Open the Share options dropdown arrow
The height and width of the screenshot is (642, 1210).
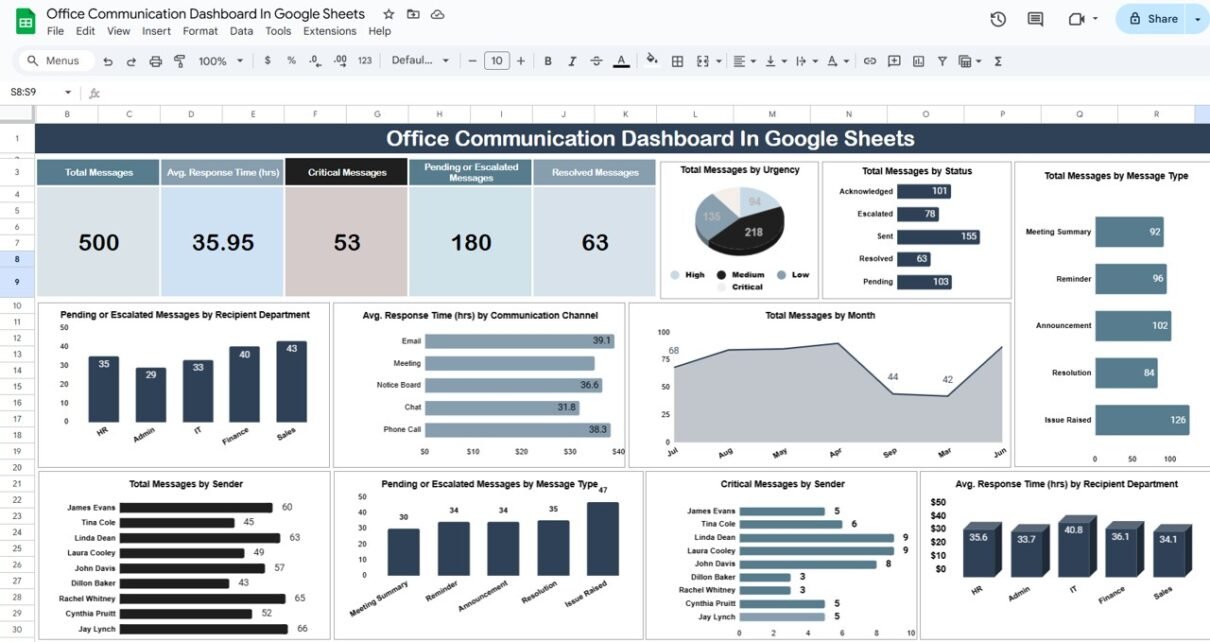pyautogui.click(x=1197, y=19)
